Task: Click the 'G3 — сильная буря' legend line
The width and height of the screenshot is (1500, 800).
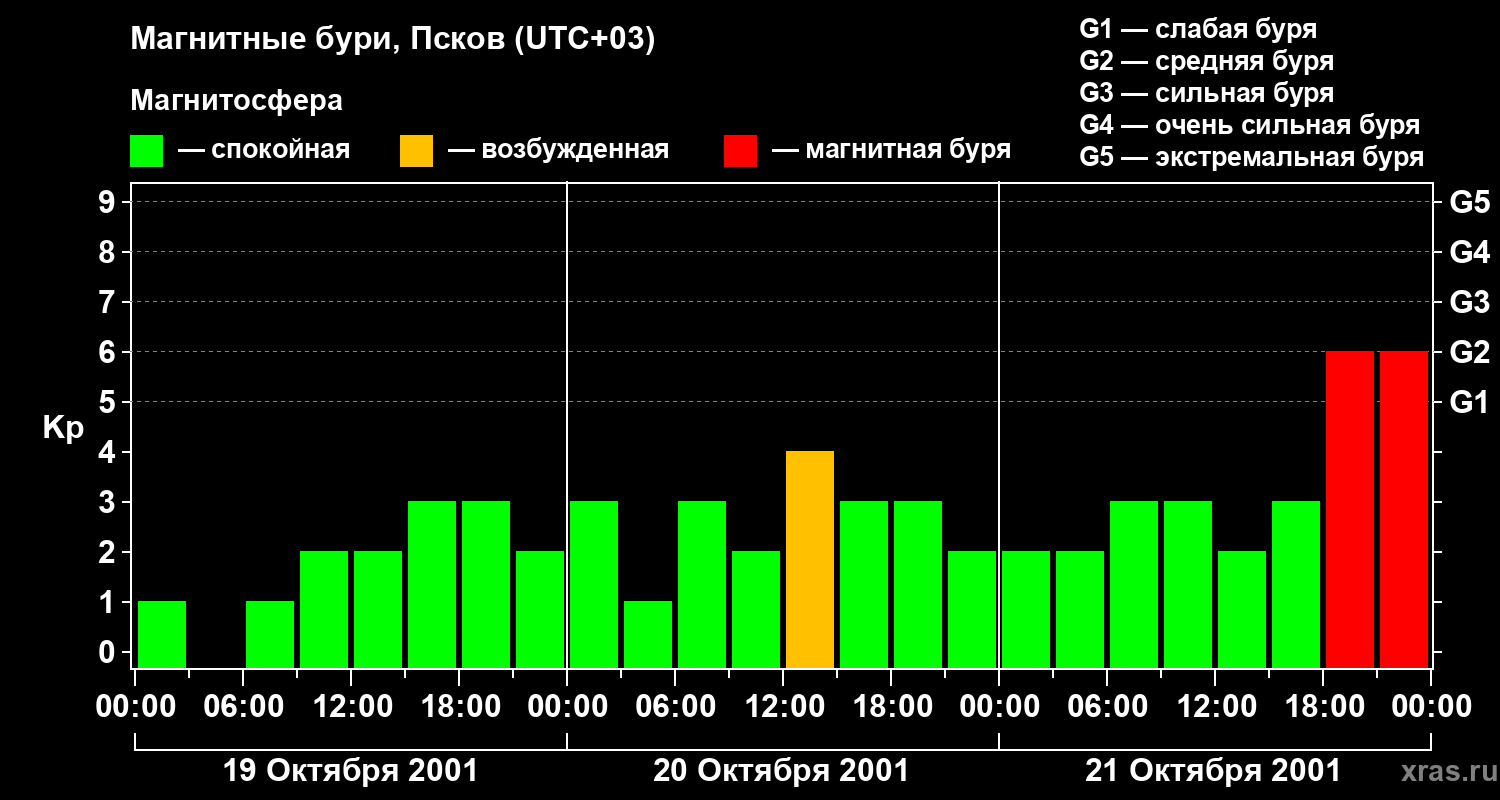Action: coord(1206,93)
